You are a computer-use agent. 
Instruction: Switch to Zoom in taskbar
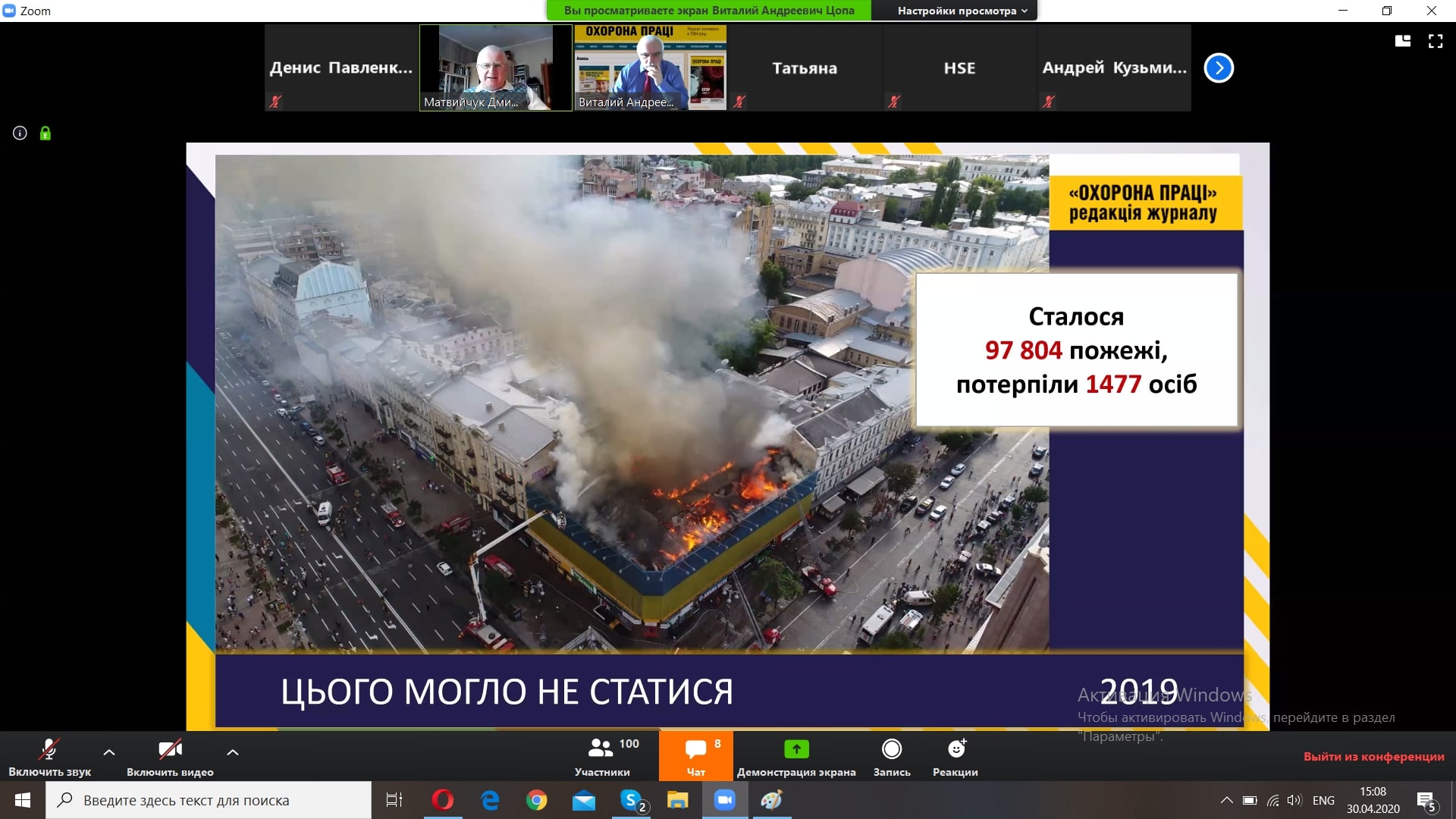[x=725, y=800]
